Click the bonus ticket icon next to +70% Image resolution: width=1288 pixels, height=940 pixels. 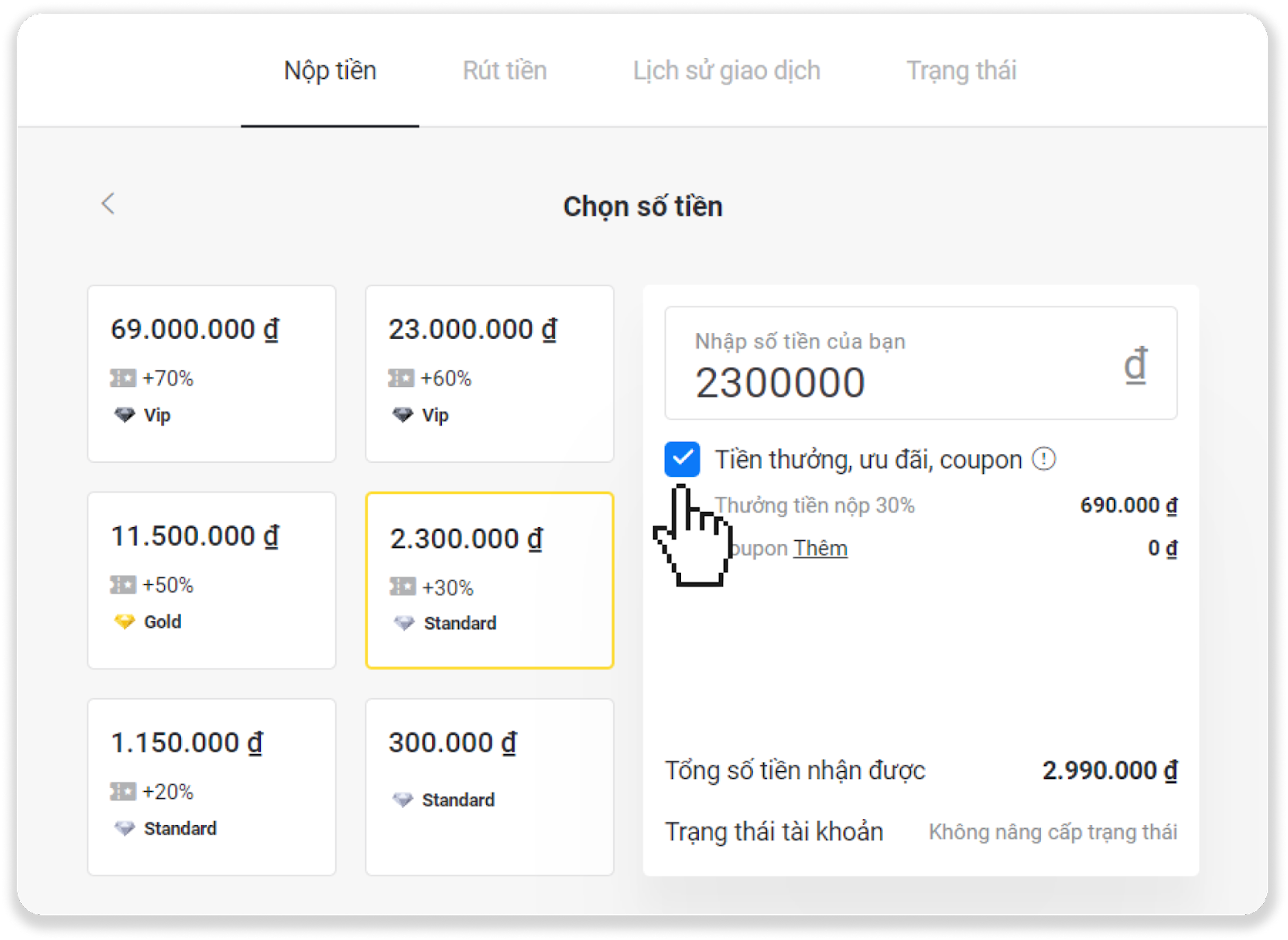(123, 378)
